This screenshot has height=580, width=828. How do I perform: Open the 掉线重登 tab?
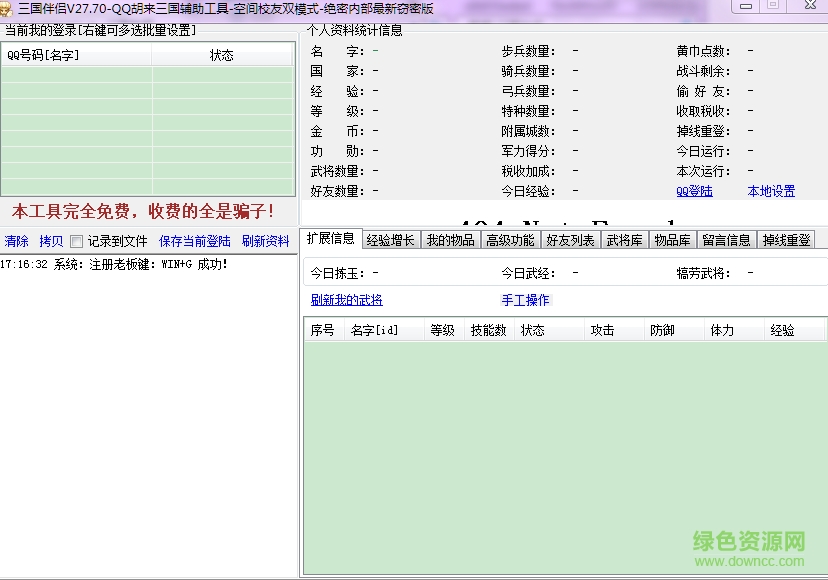coord(786,240)
